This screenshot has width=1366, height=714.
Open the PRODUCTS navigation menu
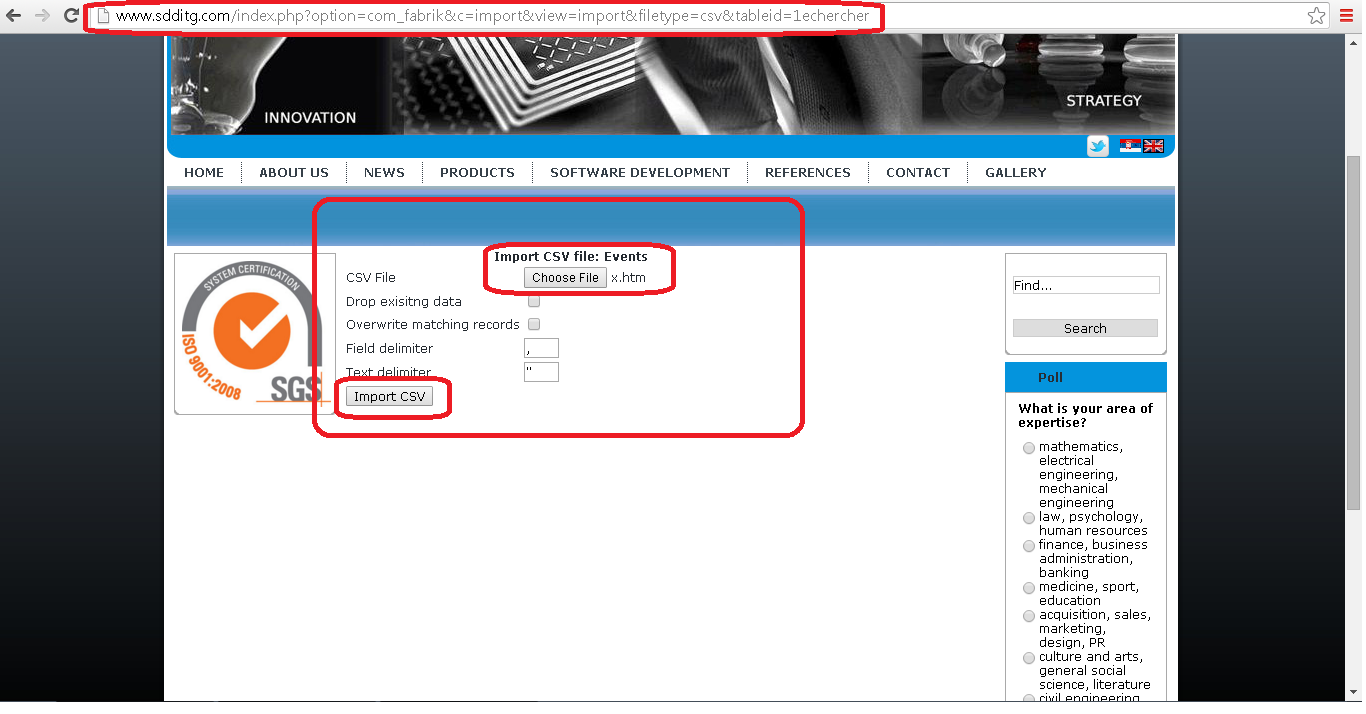tap(476, 172)
